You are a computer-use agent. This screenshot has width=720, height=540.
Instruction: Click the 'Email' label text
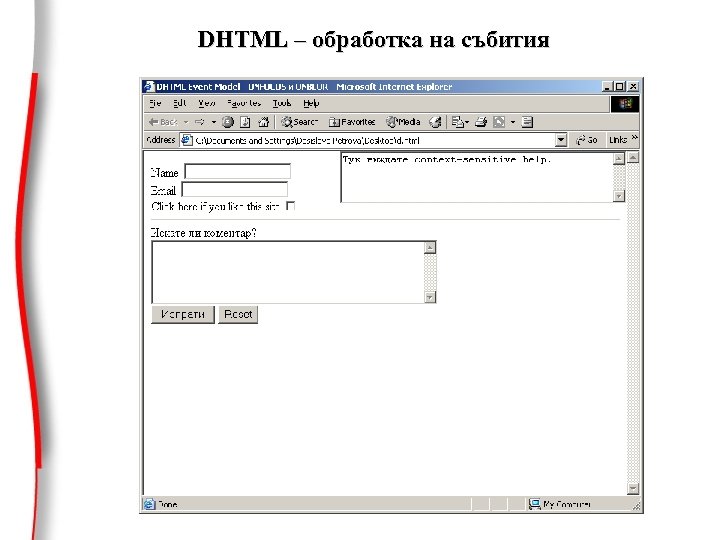pos(163,191)
